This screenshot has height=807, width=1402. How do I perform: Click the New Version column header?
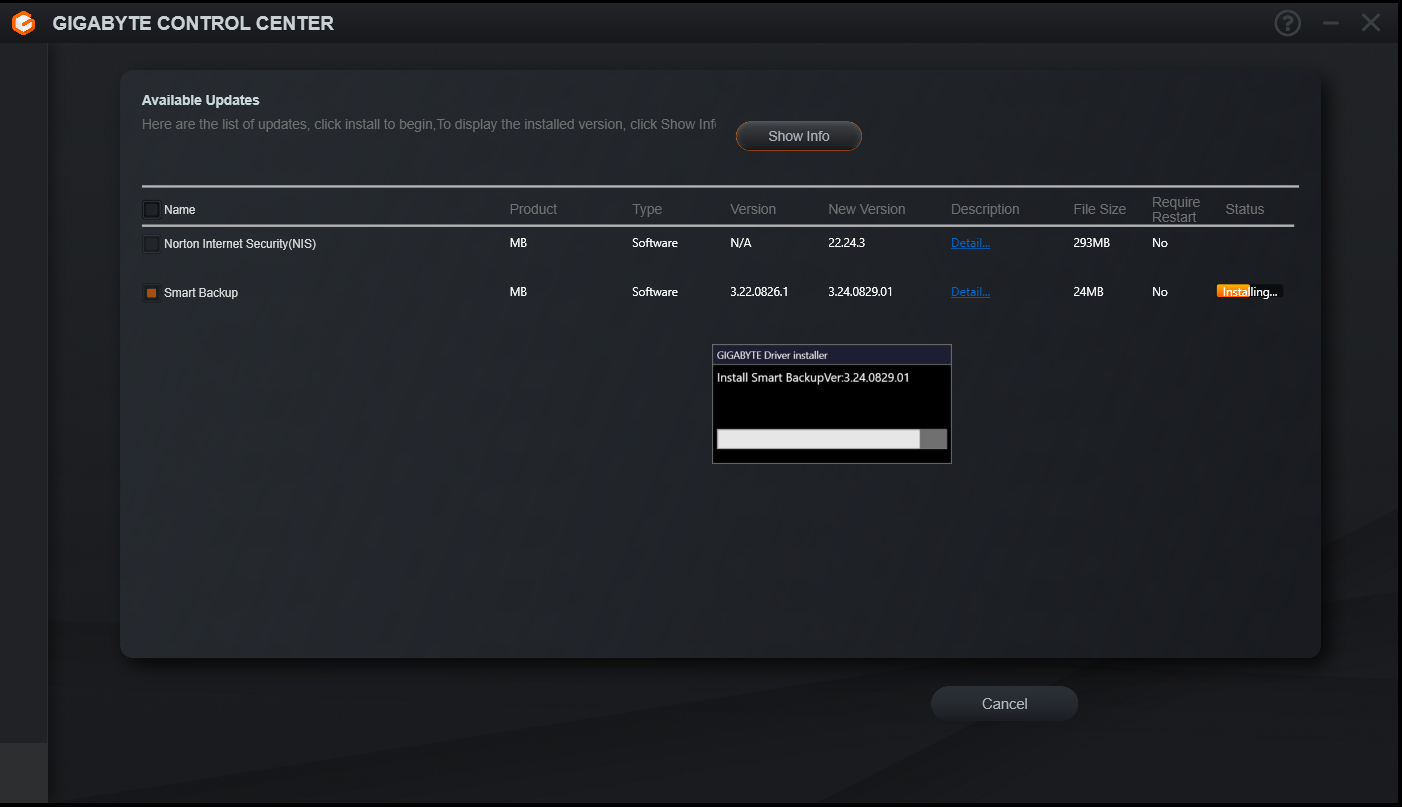tap(866, 209)
